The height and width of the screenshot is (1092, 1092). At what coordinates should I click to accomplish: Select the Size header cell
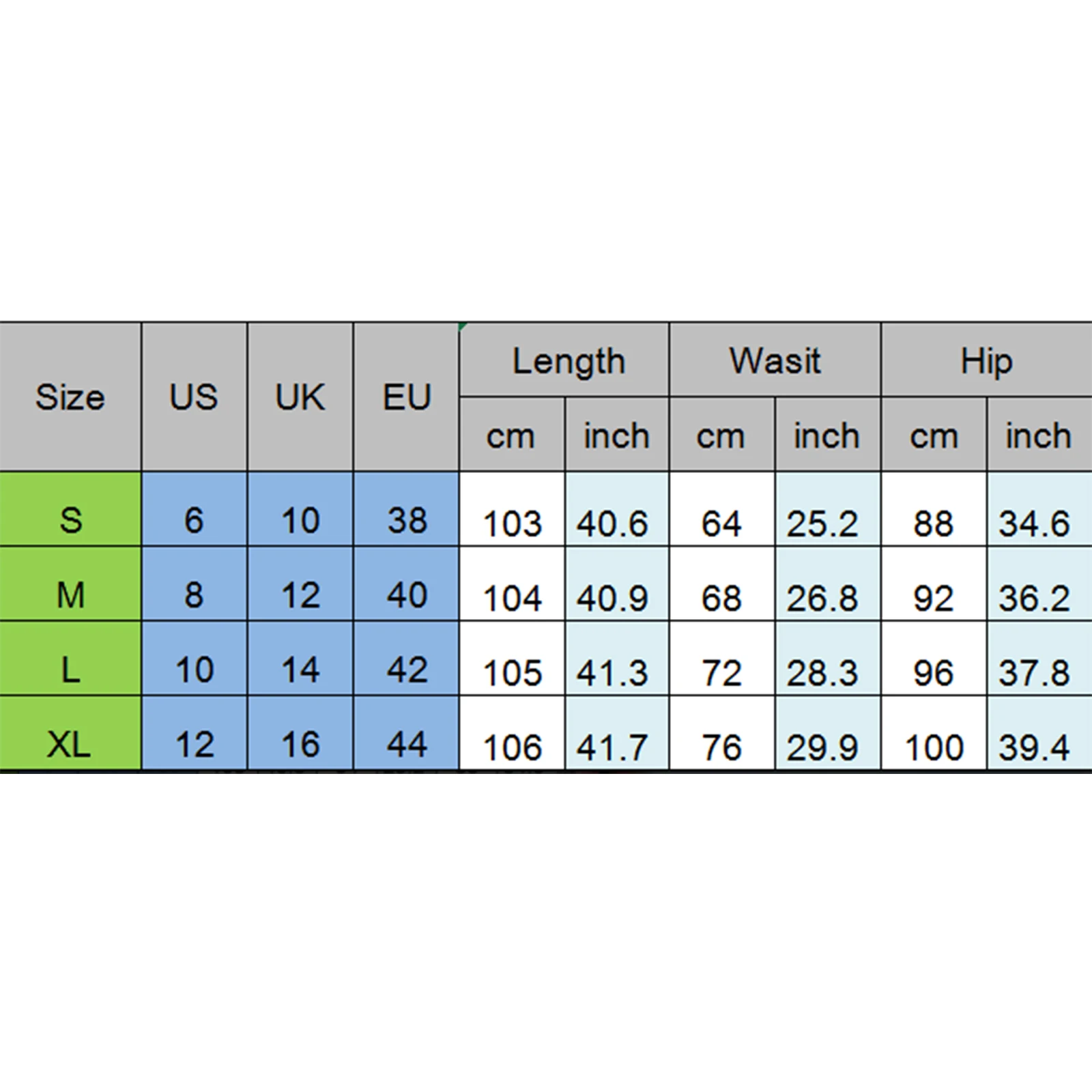70,397
